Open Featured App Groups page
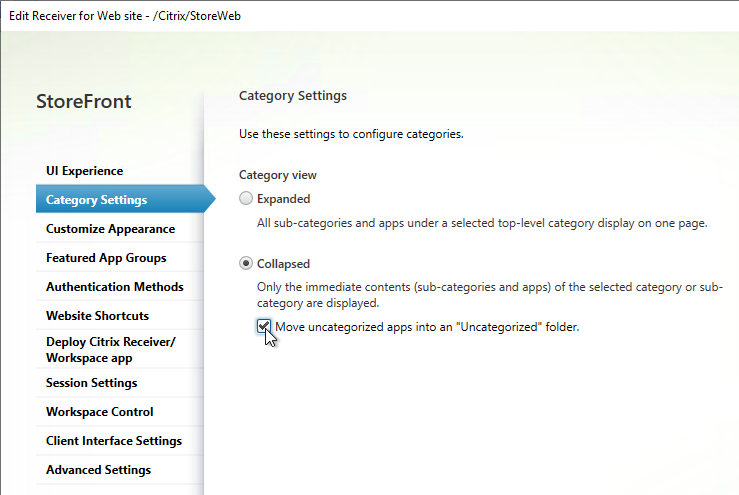The width and height of the screenshot is (739, 495). point(120,258)
